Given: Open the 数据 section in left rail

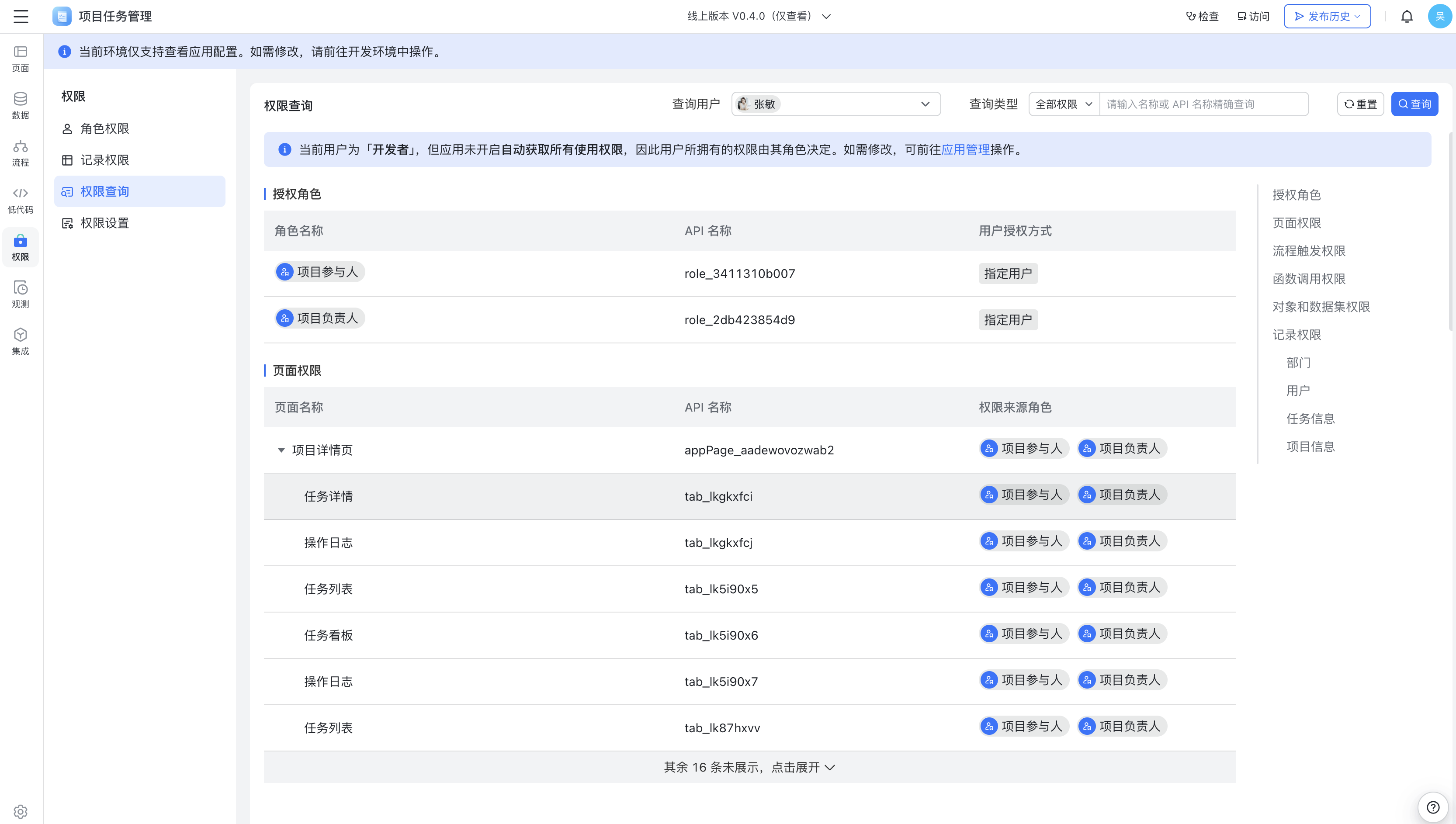Looking at the screenshot, I should point(21,106).
